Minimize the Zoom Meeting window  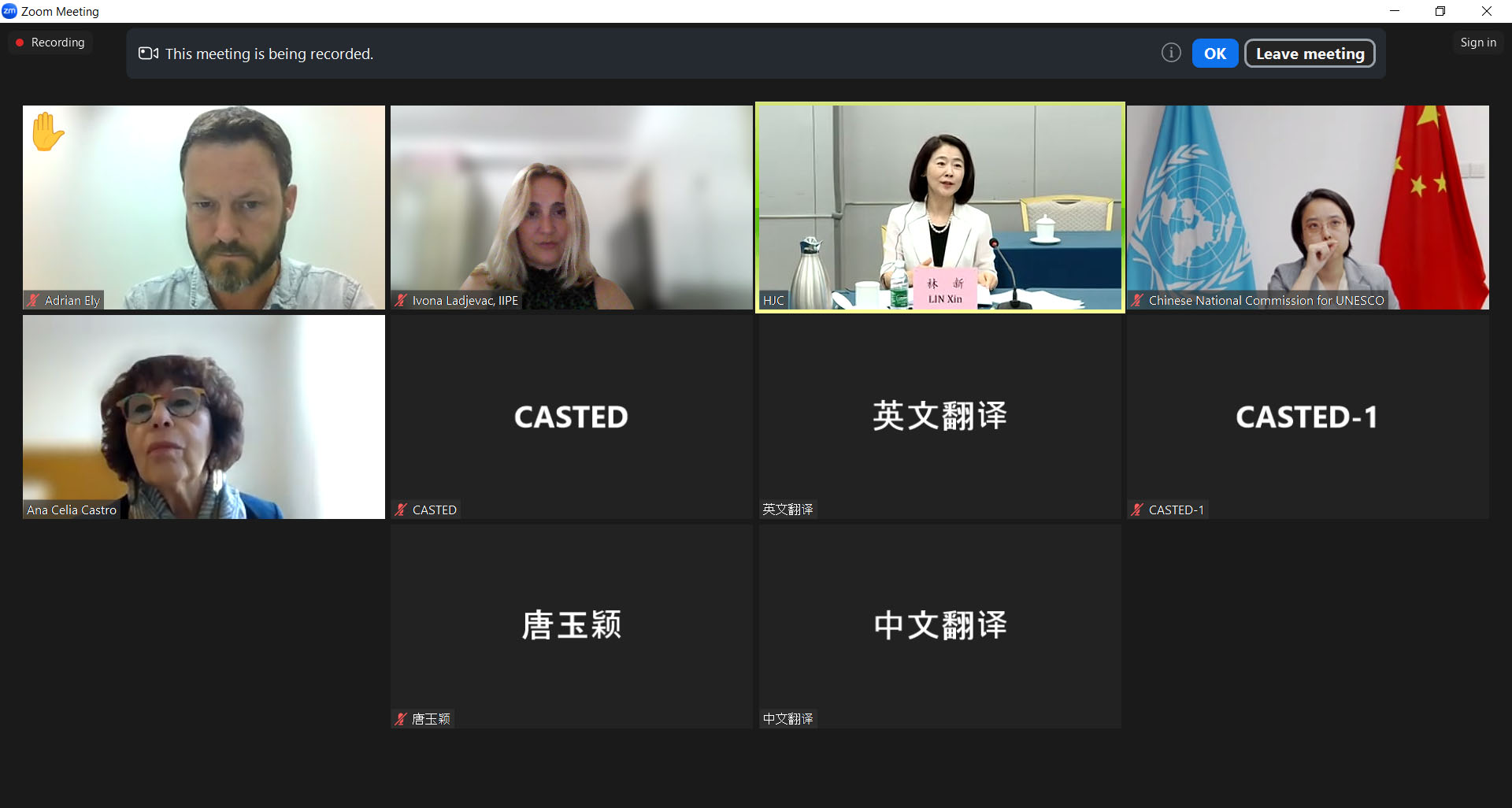(1395, 11)
